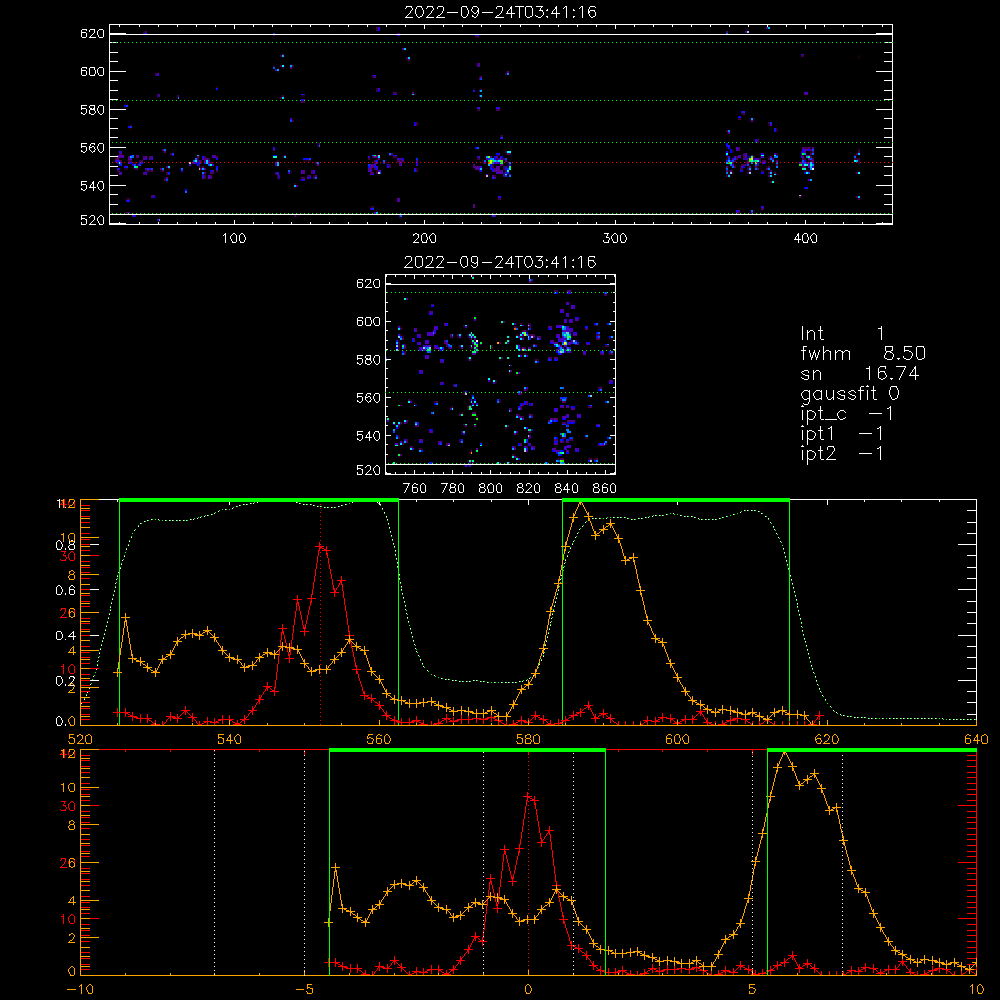
Task: Click the '-10' x-axis label of bottom plot
Action: click(x=80, y=990)
